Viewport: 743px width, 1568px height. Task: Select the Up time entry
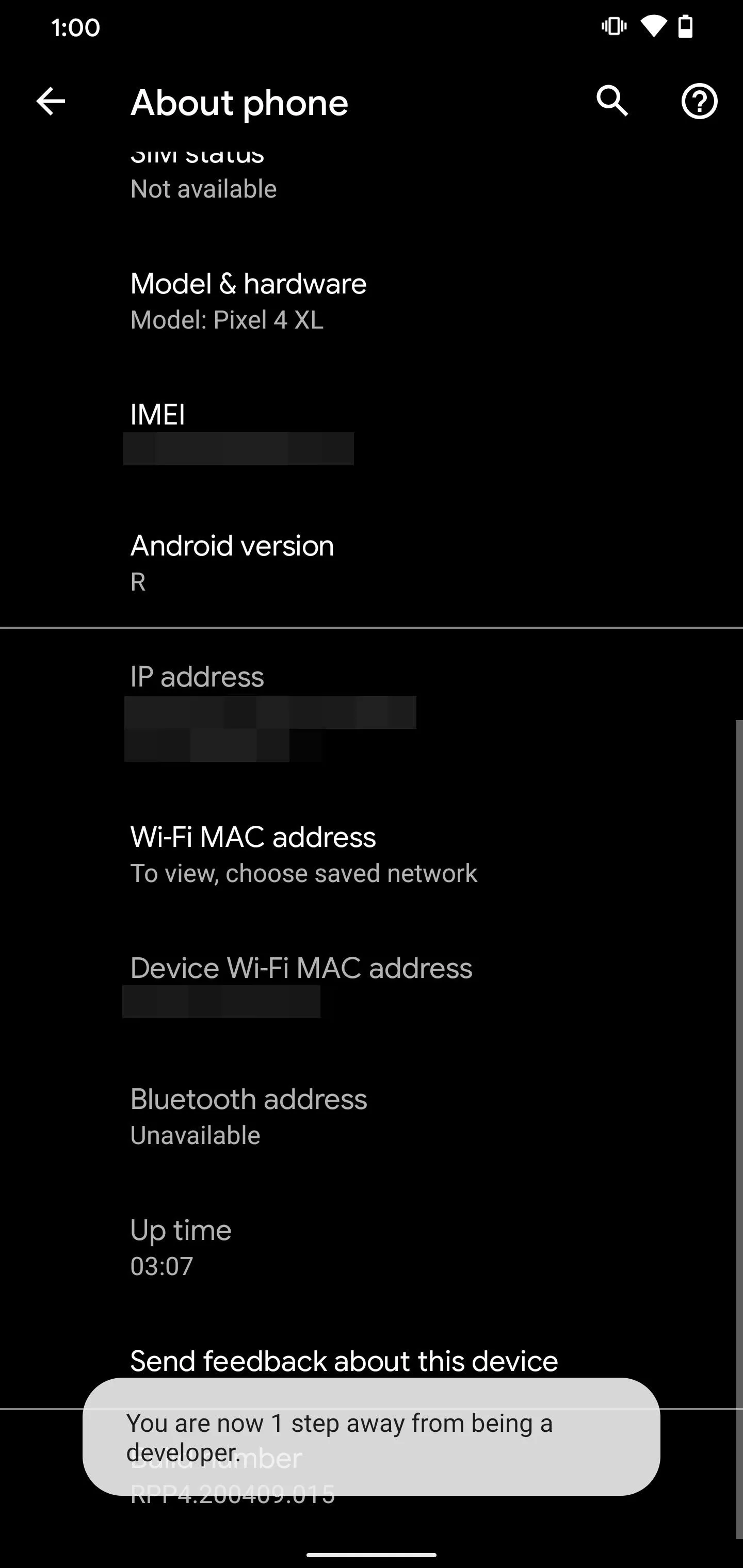pyautogui.click(x=372, y=1247)
